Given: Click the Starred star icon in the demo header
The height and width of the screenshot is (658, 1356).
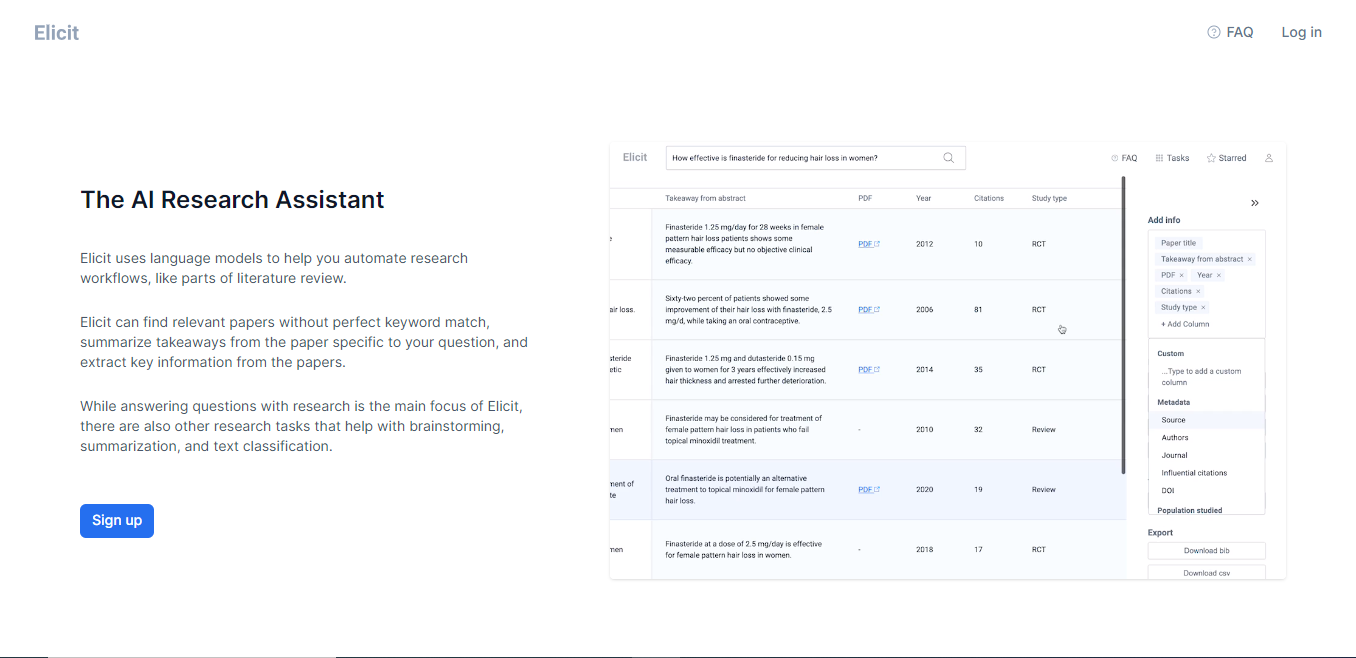Looking at the screenshot, I should click(x=1211, y=158).
